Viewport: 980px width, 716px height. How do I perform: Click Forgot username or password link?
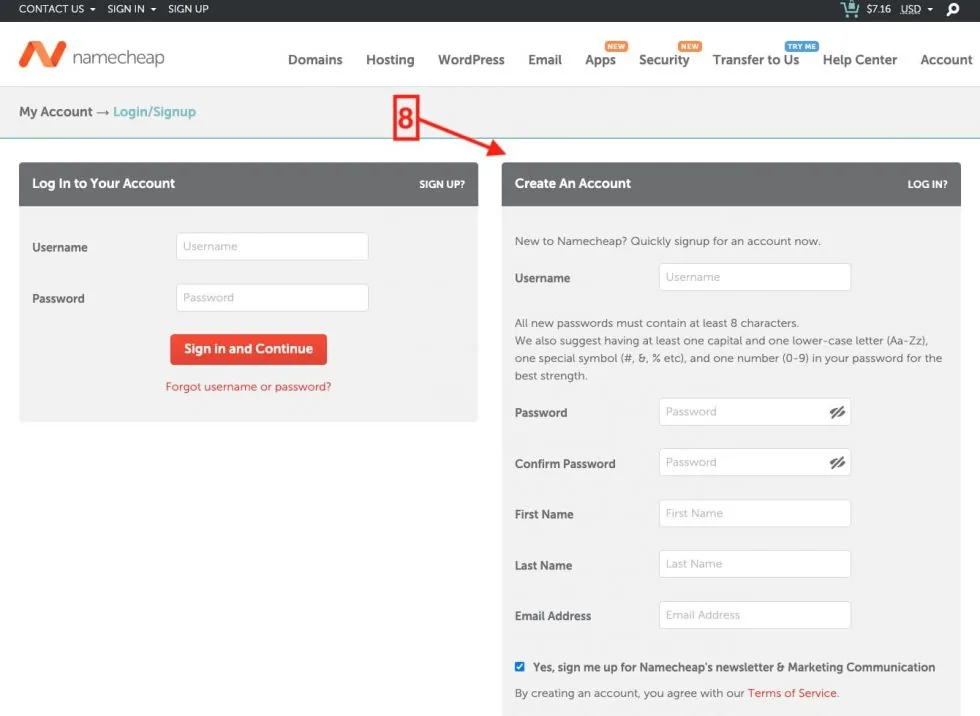(248, 387)
